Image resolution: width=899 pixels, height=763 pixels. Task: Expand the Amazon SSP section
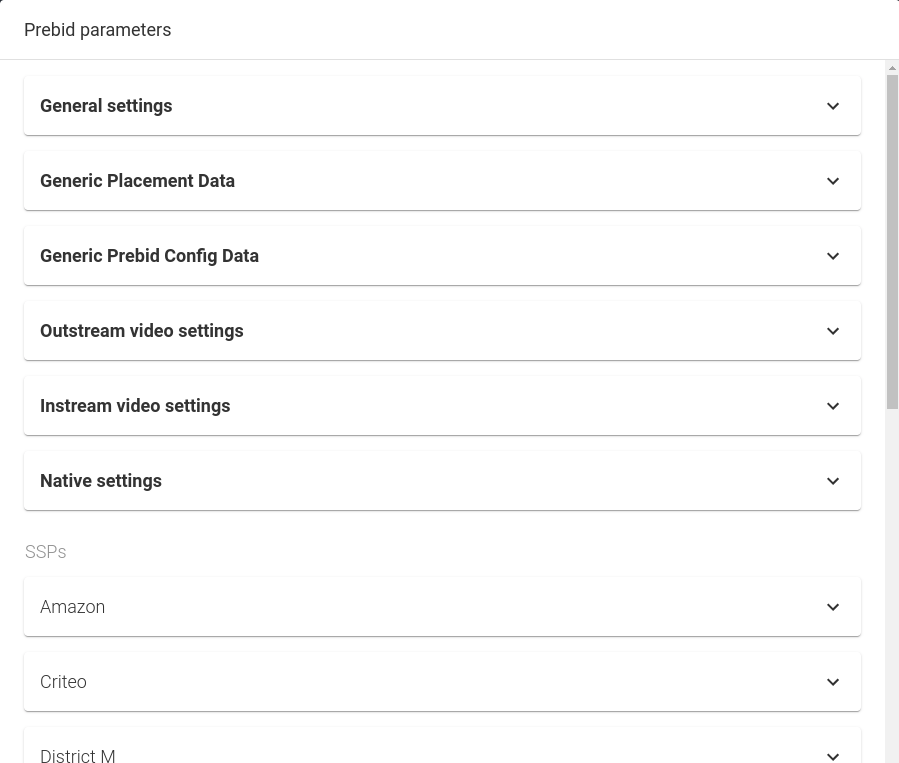[442, 606]
